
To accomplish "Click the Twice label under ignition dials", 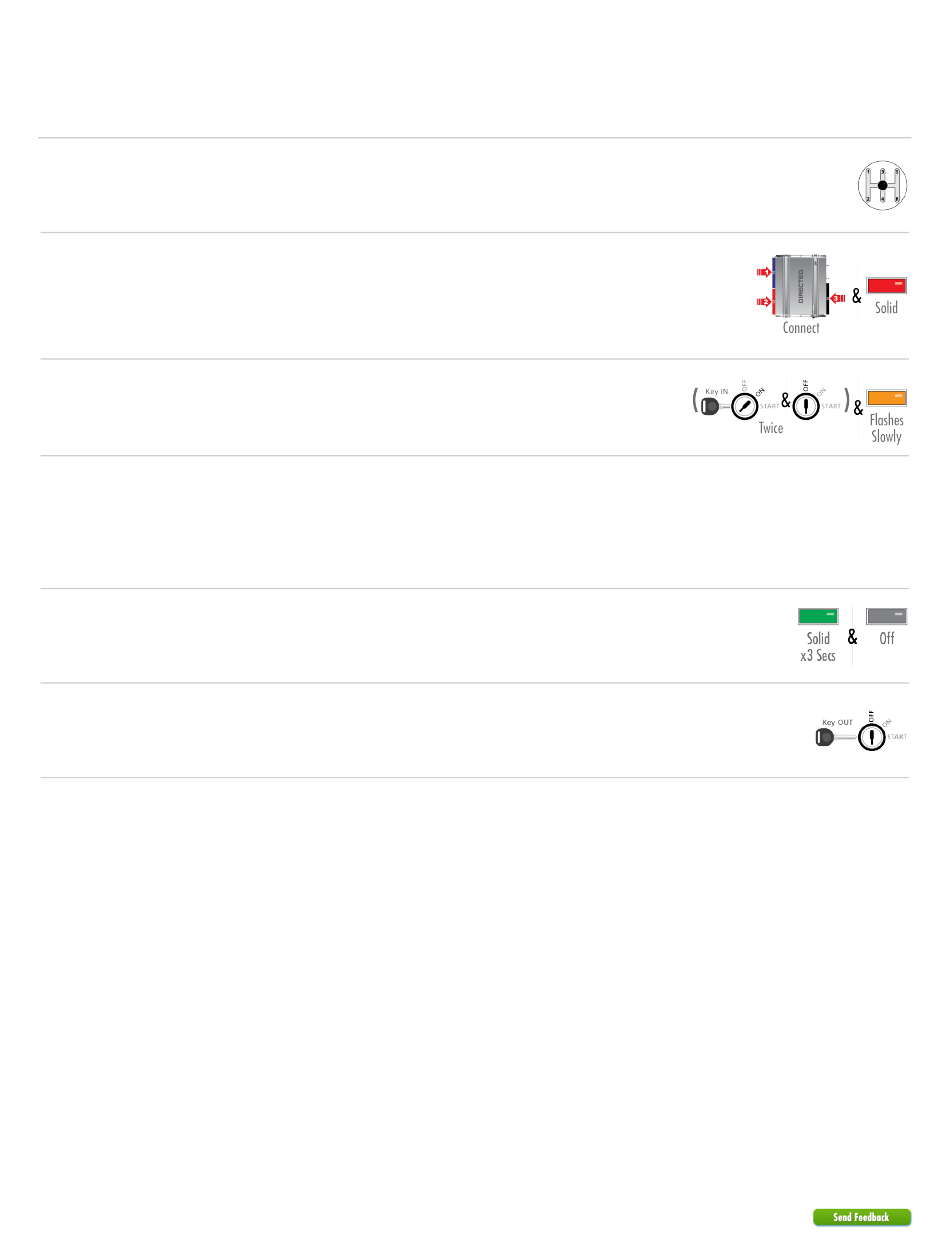I will coord(771,428).
